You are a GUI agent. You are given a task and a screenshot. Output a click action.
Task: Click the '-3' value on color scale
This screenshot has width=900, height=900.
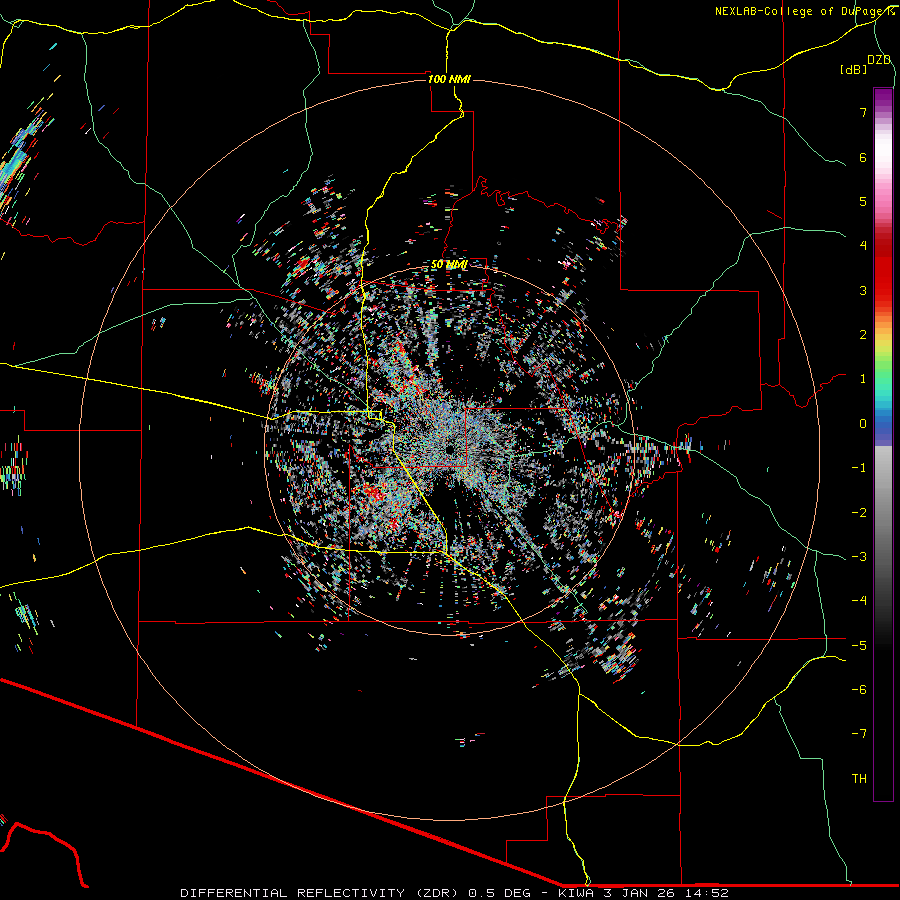tap(859, 557)
